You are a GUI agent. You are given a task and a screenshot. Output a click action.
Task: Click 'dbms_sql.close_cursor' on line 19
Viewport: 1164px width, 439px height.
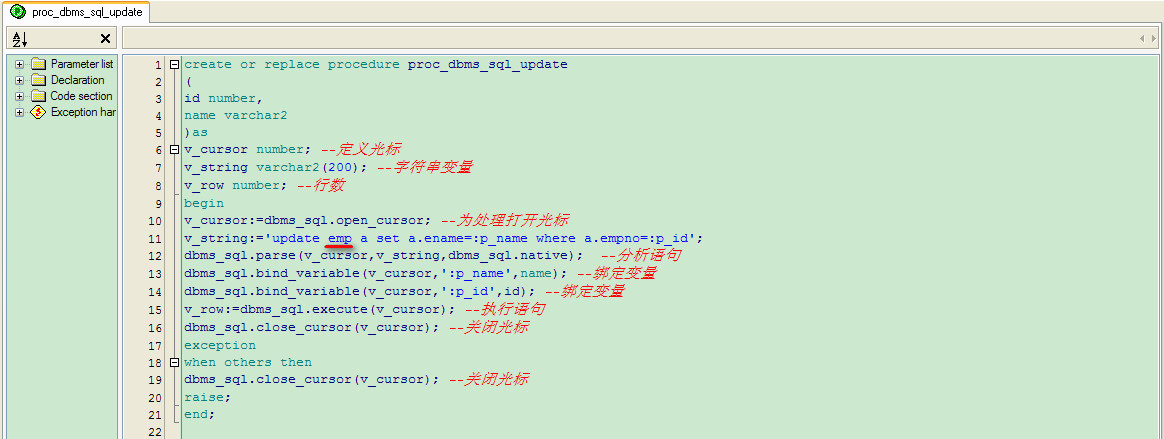coord(268,380)
